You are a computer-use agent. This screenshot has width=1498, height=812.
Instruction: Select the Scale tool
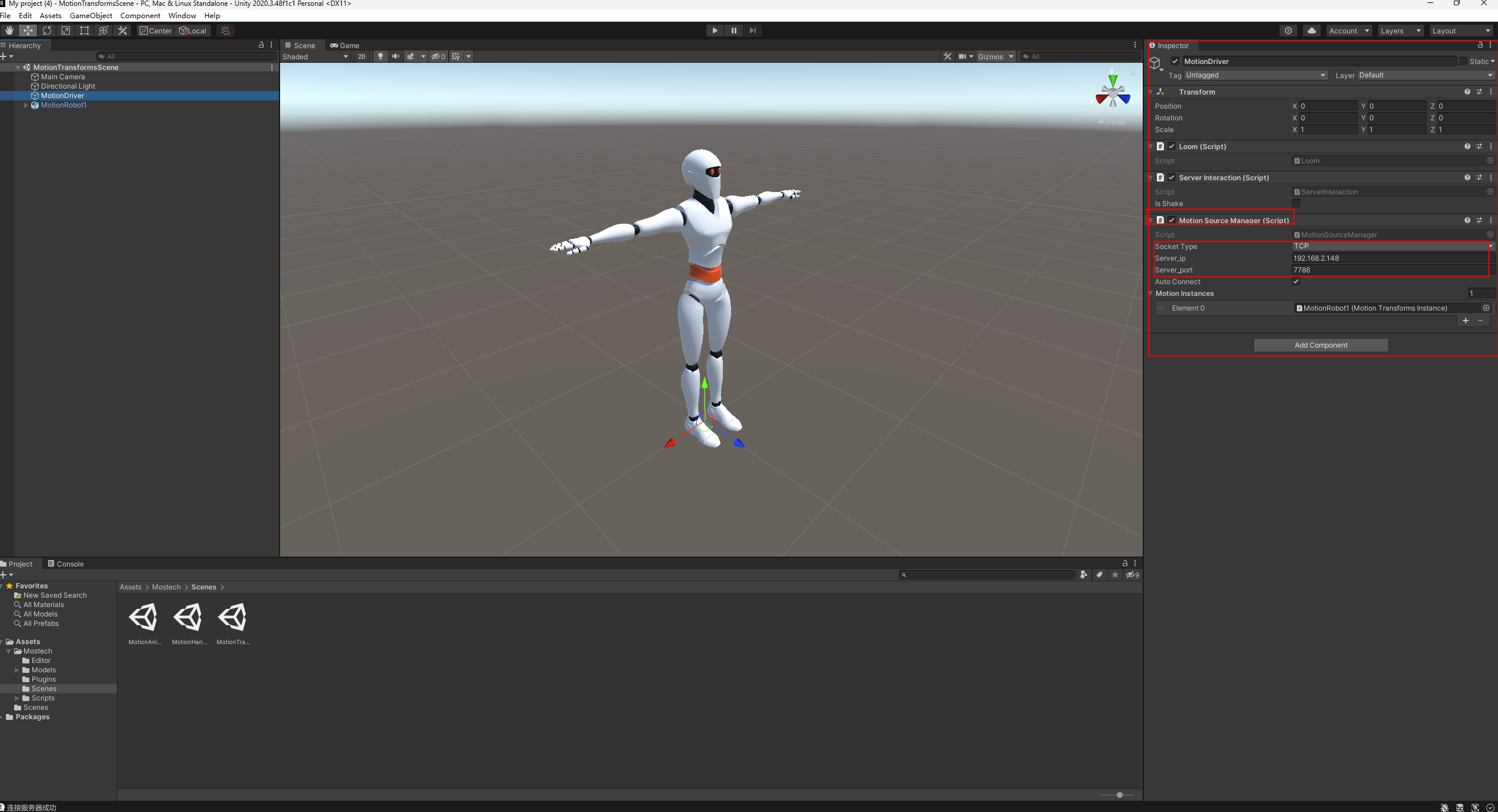[66, 31]
